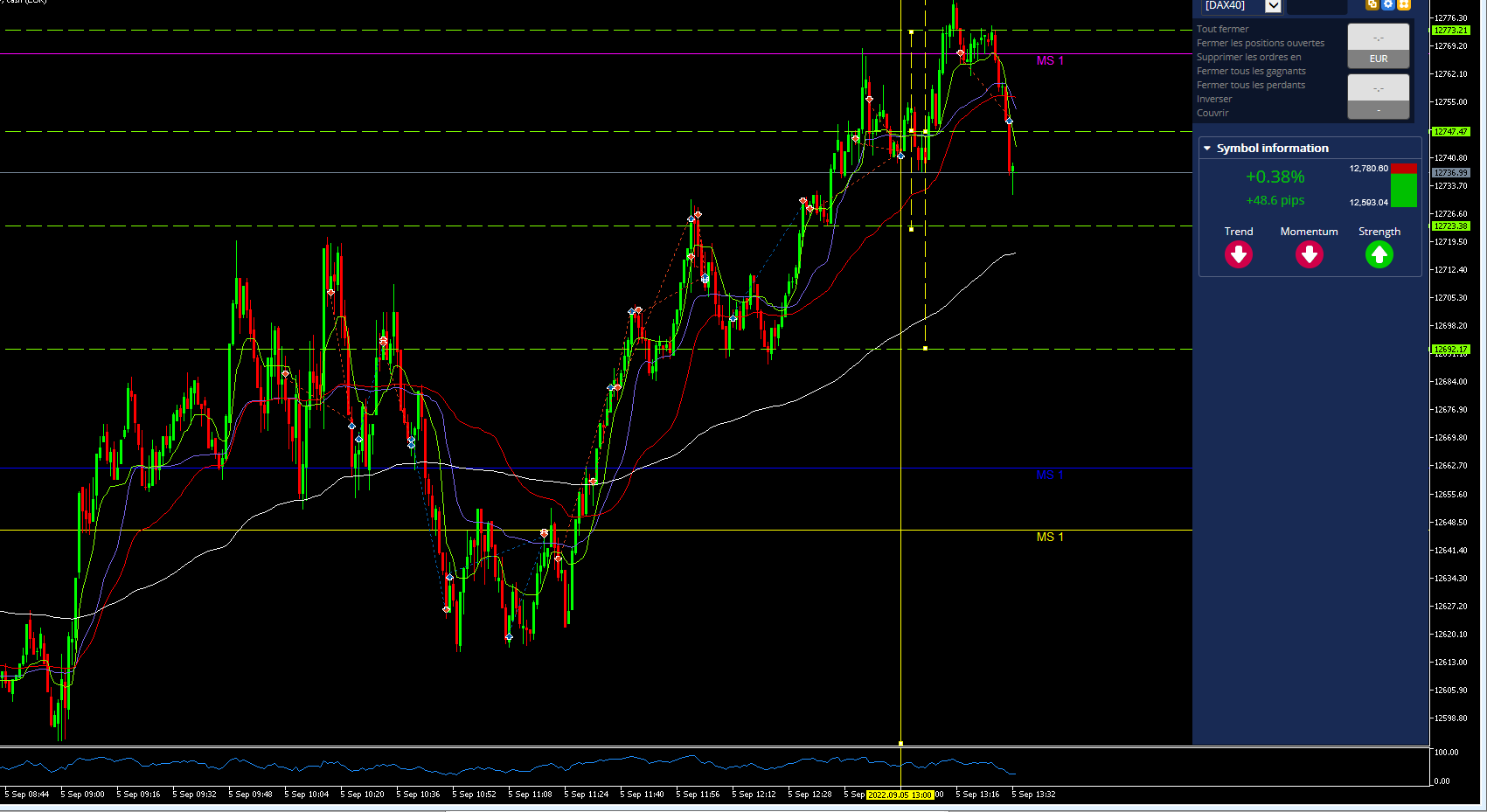
Task: Click the Inverser action
Action: tap(1214, 99)
